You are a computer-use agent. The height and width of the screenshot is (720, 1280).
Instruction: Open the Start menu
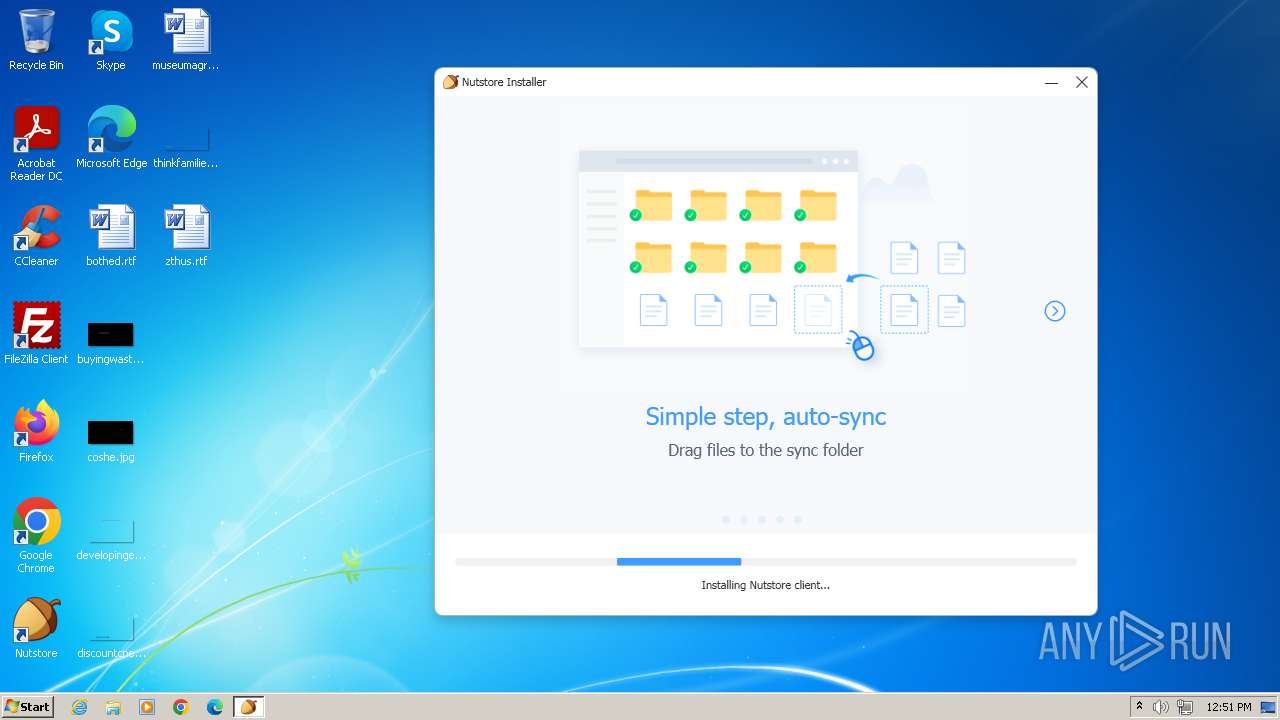(28, 707)
